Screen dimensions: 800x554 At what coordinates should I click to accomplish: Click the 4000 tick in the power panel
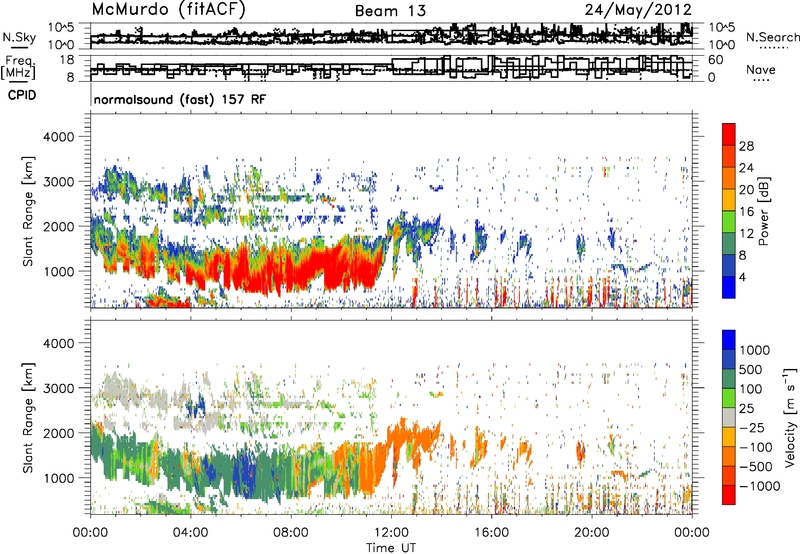[x=58, y=137]
